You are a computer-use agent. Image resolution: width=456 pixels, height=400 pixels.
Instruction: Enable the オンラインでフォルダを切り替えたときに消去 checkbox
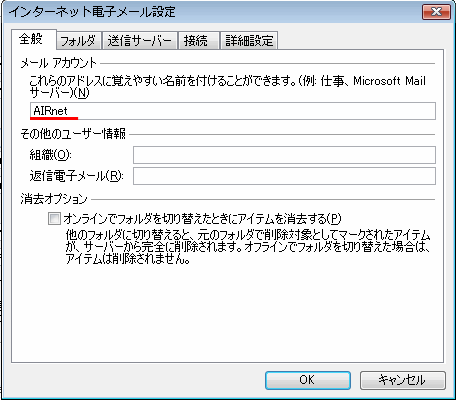click(54, 219)
